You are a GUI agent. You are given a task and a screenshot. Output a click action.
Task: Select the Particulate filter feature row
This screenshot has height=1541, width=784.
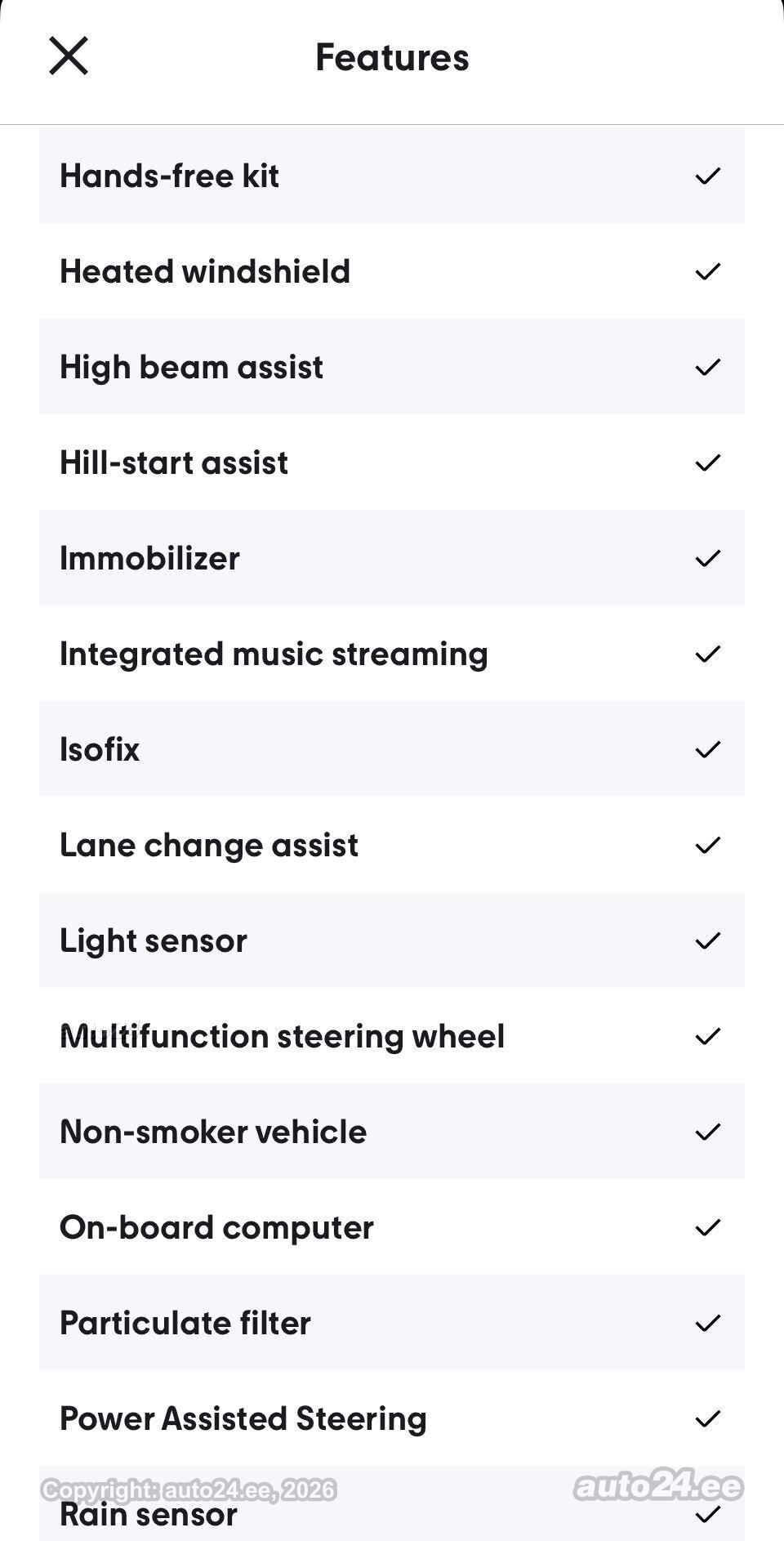point(392,1323)
